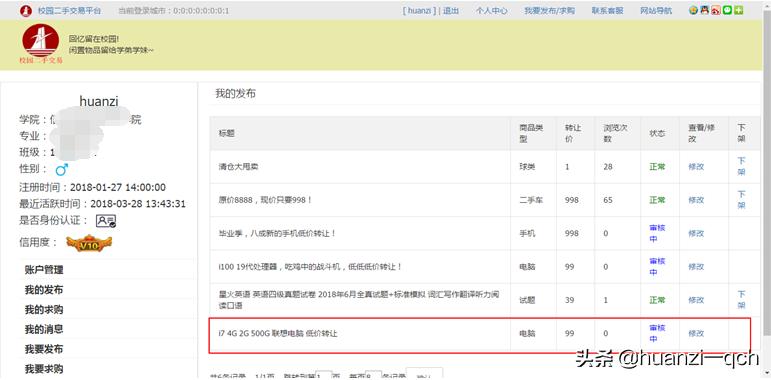The height and width of the screenshot is (380, 771).
Task: Open 我要发布/求购 in top navigation
Action: pyautogui.click(x=549, y=10)
